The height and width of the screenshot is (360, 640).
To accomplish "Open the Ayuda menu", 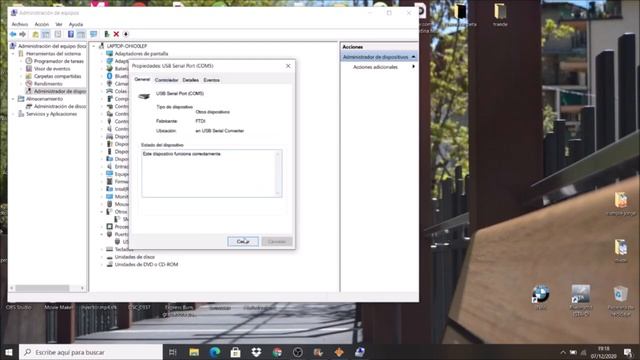I will (76, 24).
